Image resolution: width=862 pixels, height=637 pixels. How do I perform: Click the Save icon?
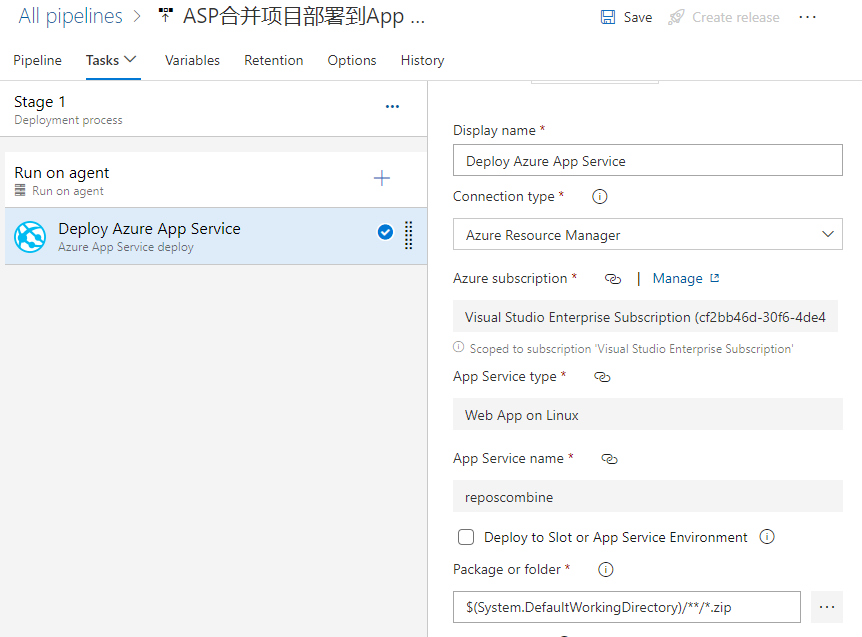click(610, 17)
